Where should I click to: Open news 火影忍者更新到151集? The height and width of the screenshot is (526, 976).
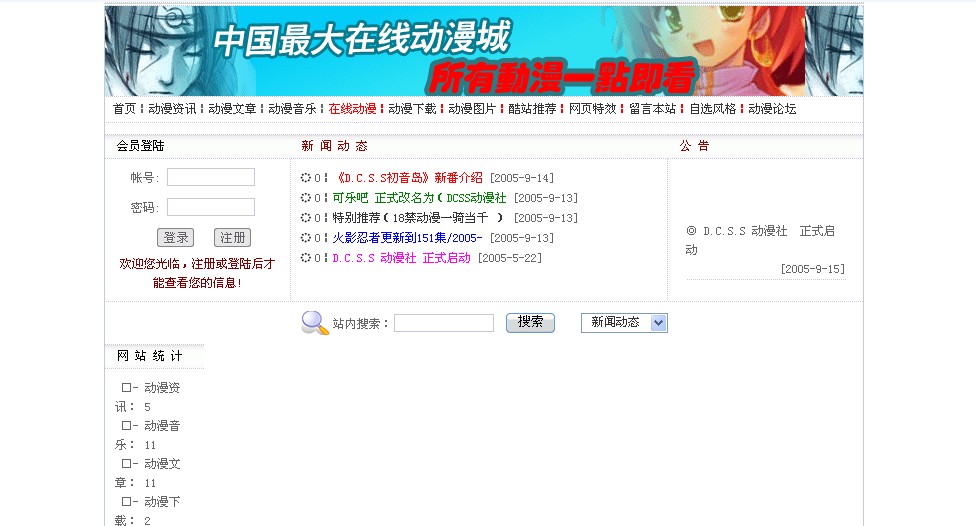407,238
